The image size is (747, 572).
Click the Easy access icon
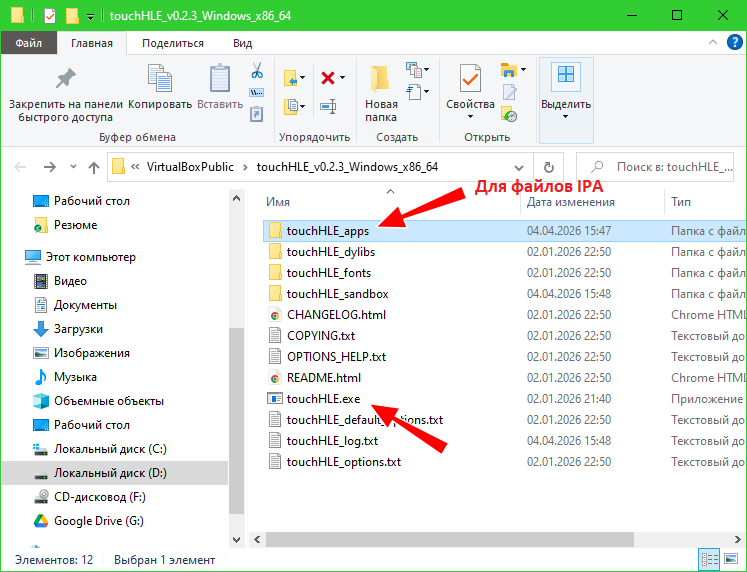pos(414,91)
